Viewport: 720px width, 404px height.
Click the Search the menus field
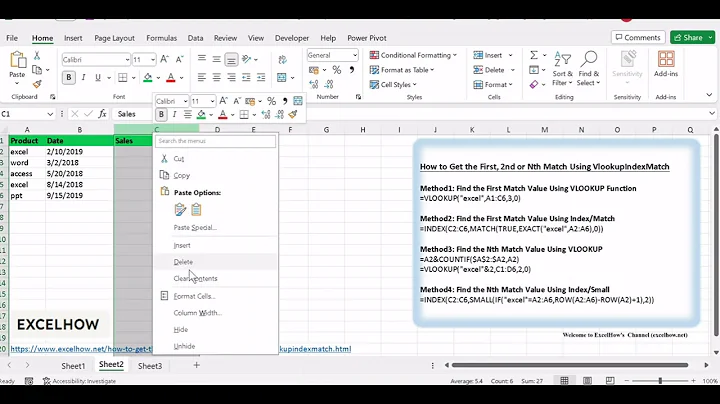click(x=215, y=141)
